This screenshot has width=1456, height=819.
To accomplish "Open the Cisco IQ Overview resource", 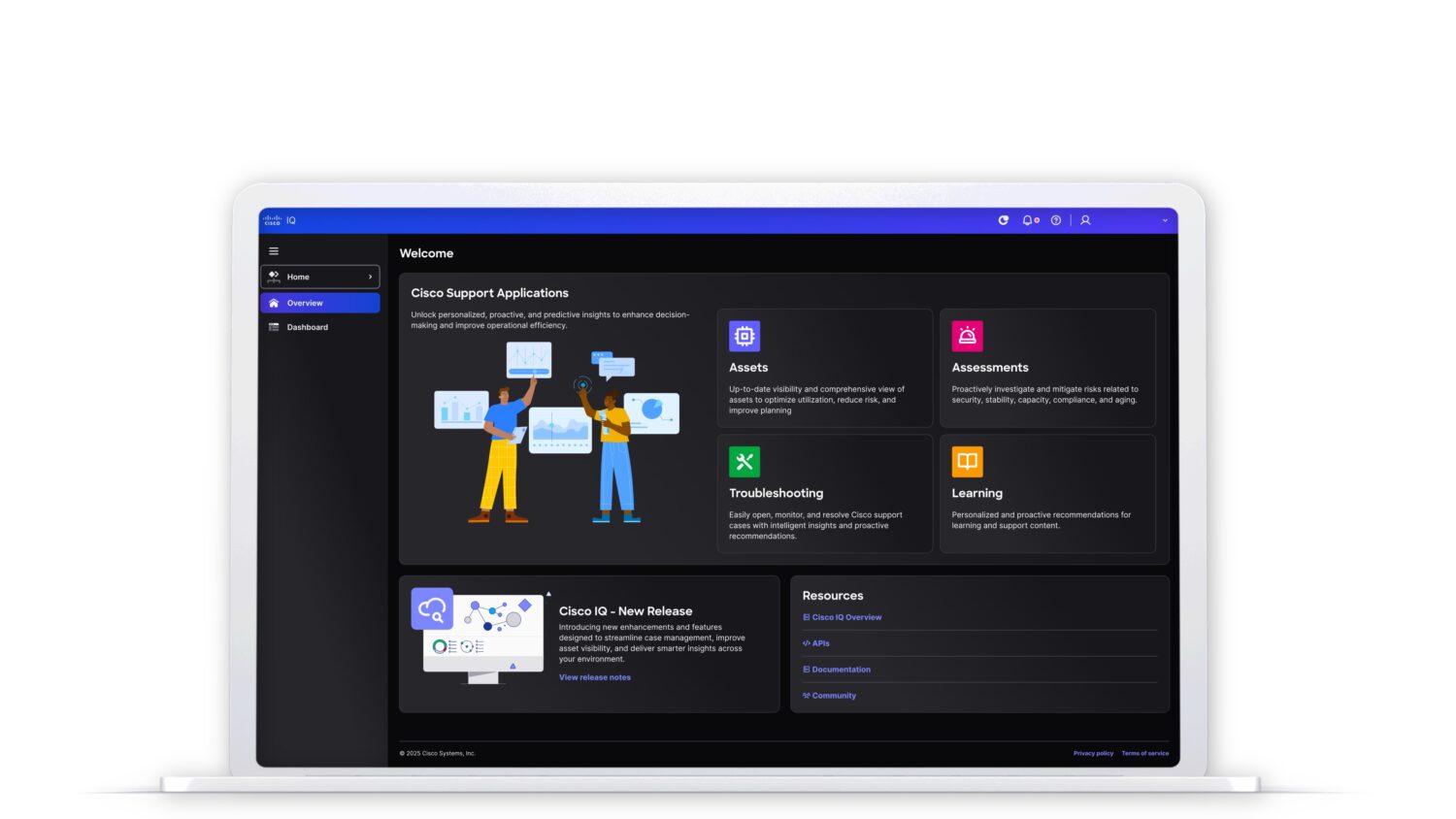I will pyautogui.click(x=843, y=617).
